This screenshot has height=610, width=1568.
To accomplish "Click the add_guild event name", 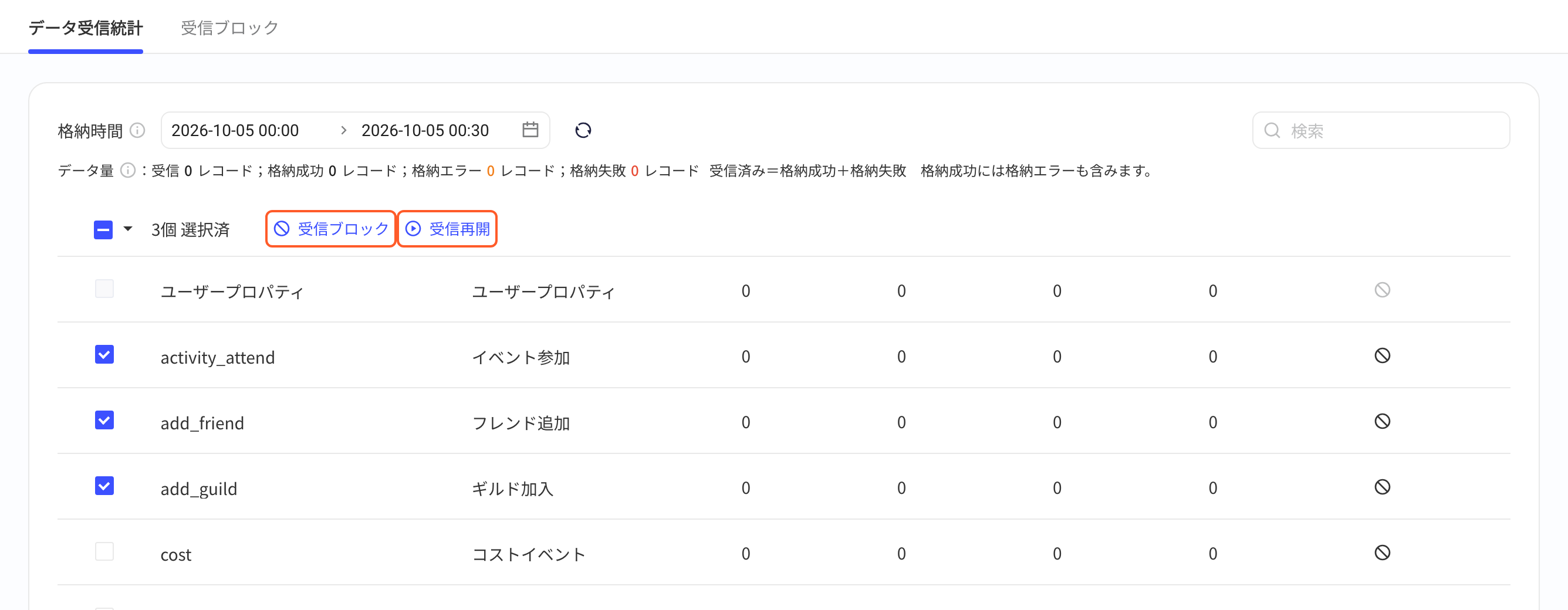I will [x=198, y=489].
